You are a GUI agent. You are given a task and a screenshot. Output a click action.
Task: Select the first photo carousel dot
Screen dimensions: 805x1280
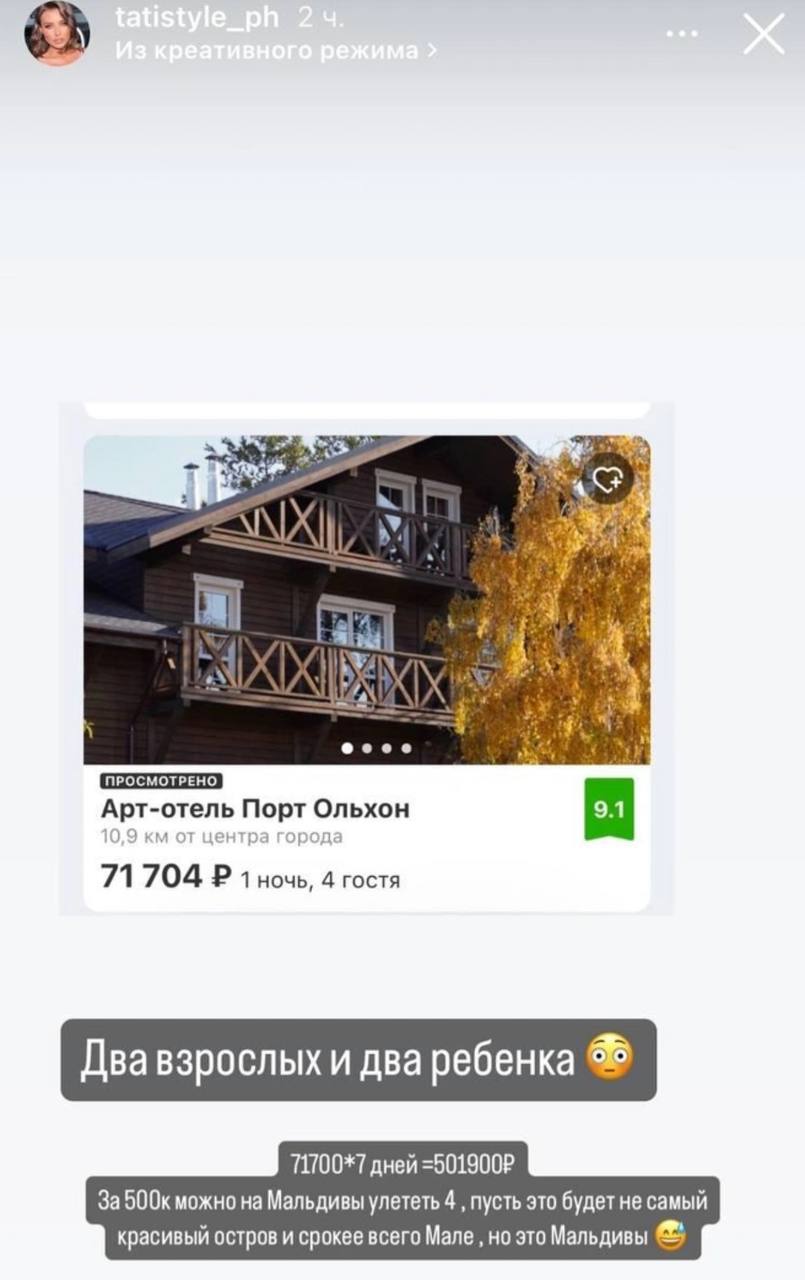(x=347, y=747)
